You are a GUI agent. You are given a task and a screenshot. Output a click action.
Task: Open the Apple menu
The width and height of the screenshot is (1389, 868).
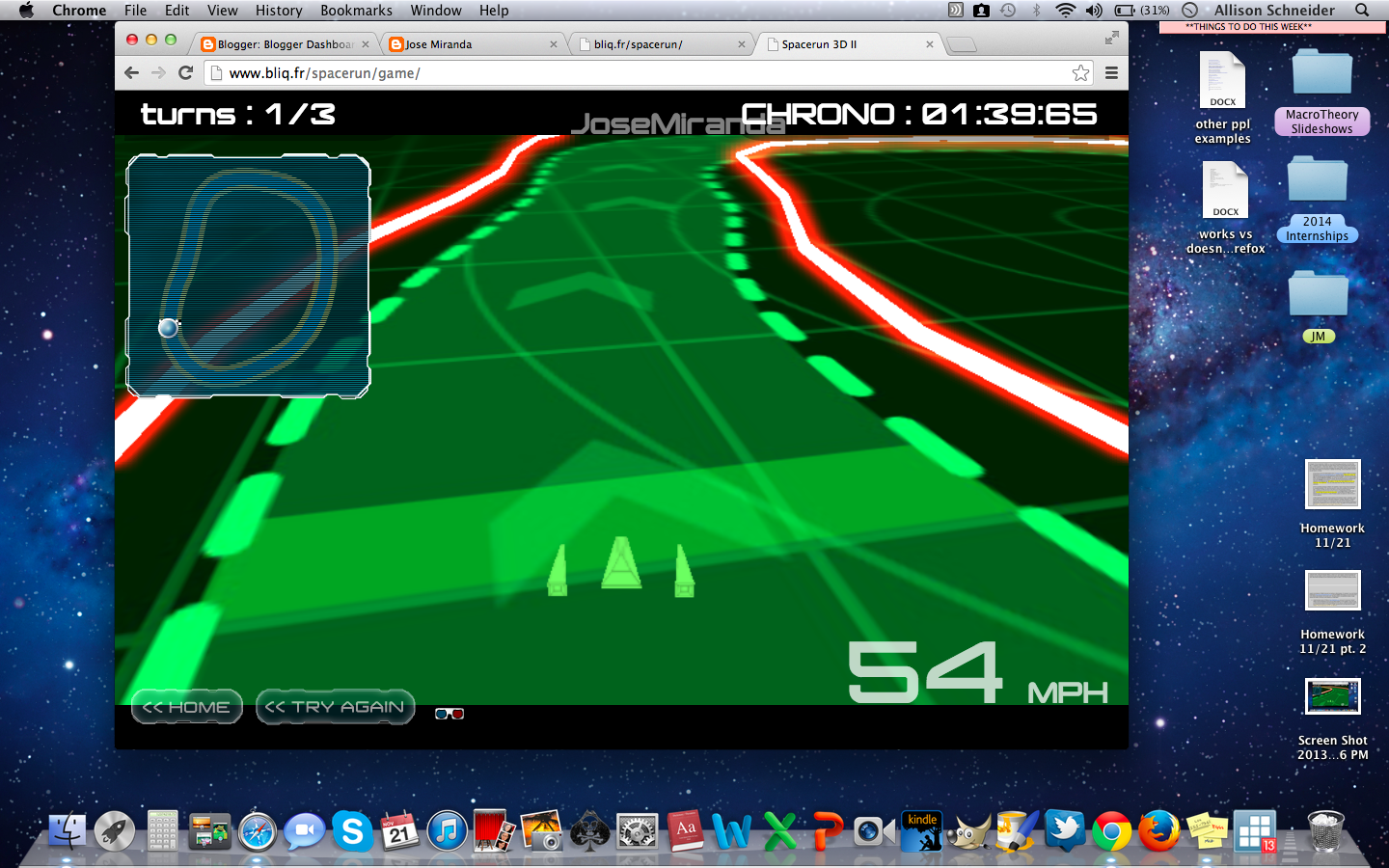(26, 10)
